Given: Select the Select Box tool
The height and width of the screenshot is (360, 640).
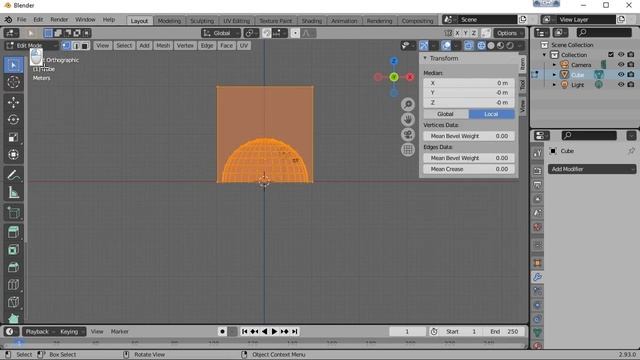Looking at the screenshot, I should pyautogui.click(x=13, y=65).
